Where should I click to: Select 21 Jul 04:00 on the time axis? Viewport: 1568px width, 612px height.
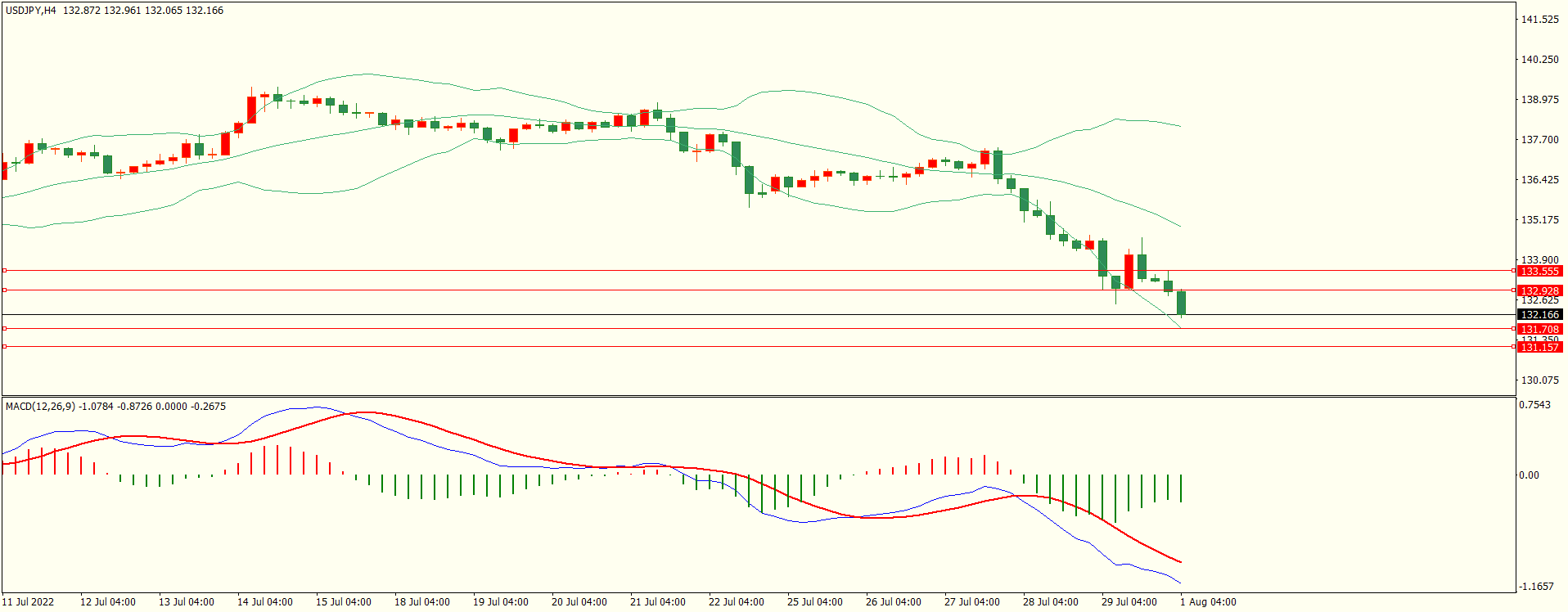pyautogui.click(x=658, y=602)
